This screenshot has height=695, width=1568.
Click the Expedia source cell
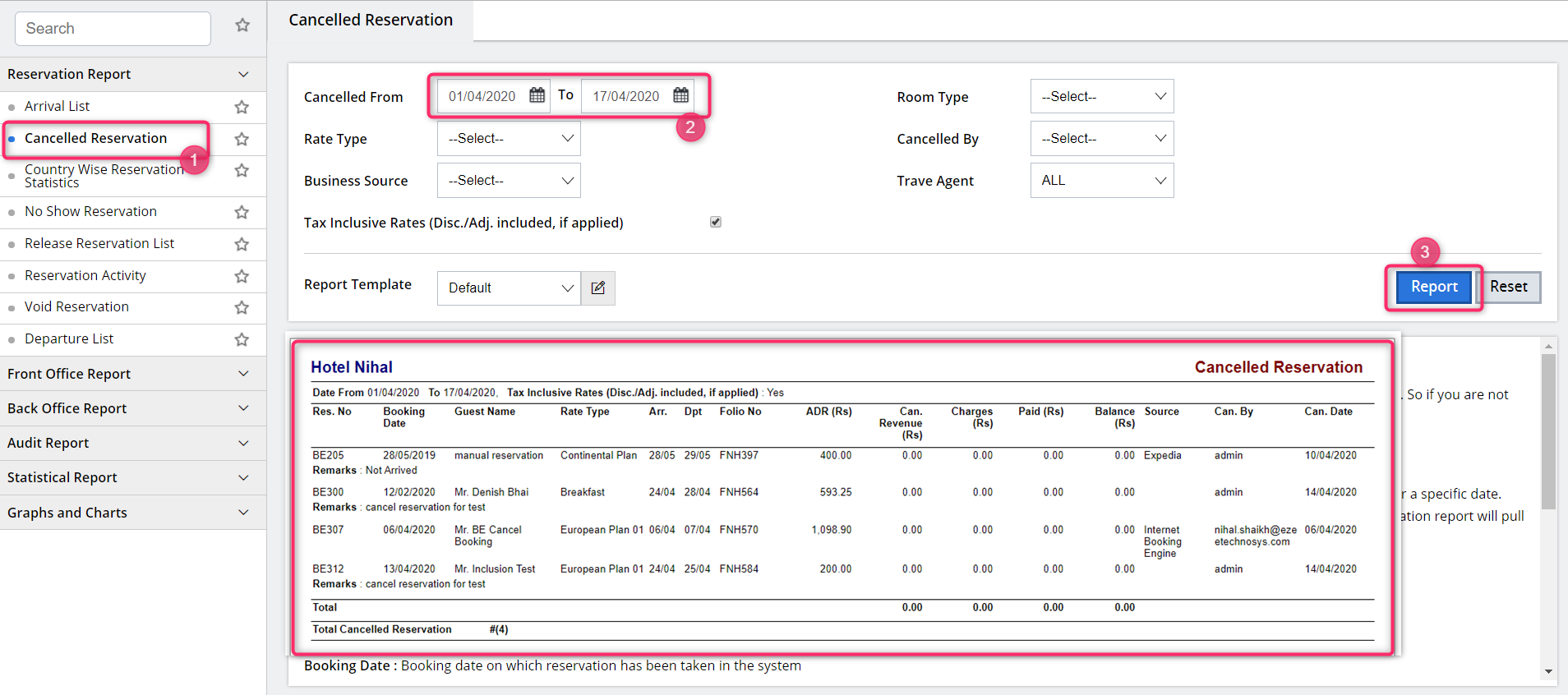(1162, 455)
